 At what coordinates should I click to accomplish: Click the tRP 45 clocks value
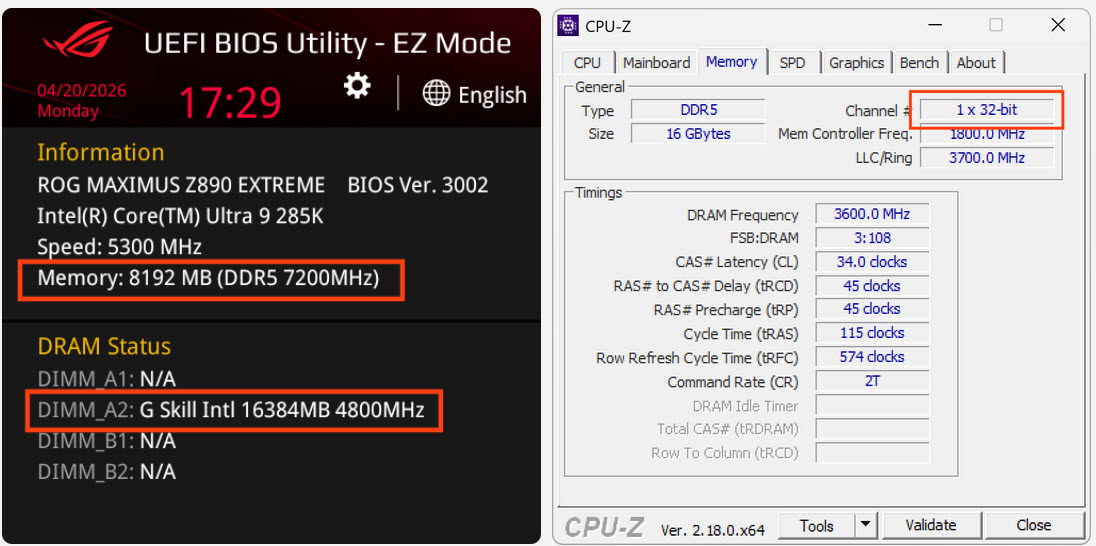click(872, 309)
